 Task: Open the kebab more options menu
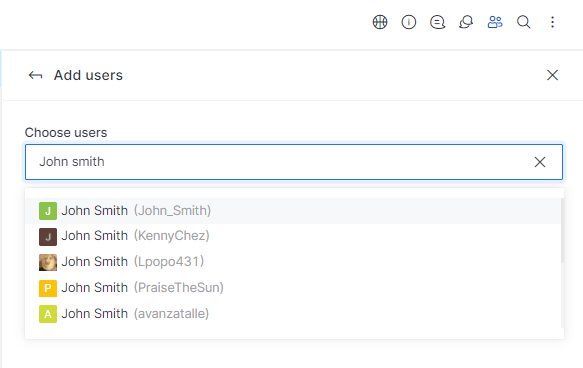pos(553,22)
